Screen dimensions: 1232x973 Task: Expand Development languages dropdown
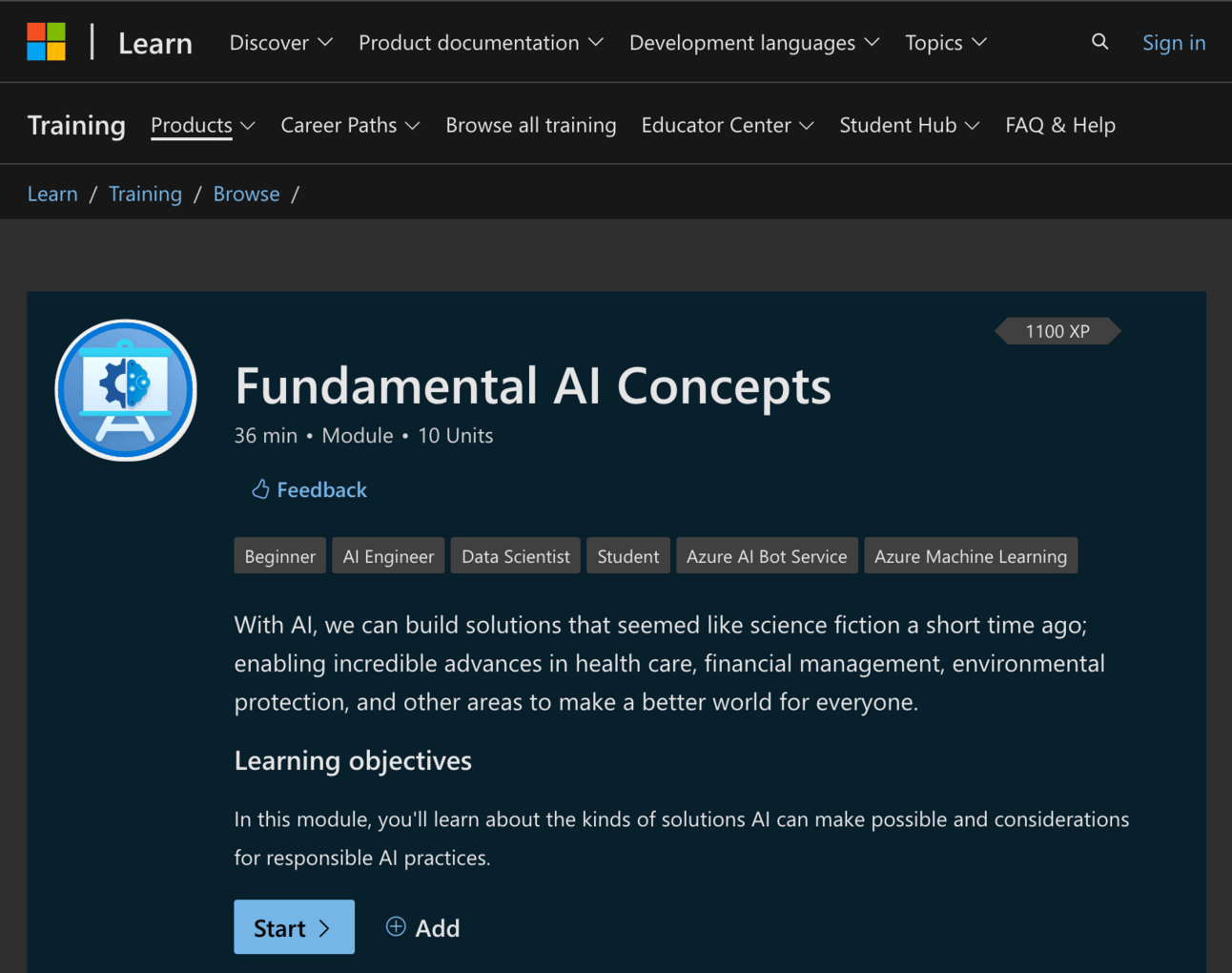(754, 43)
